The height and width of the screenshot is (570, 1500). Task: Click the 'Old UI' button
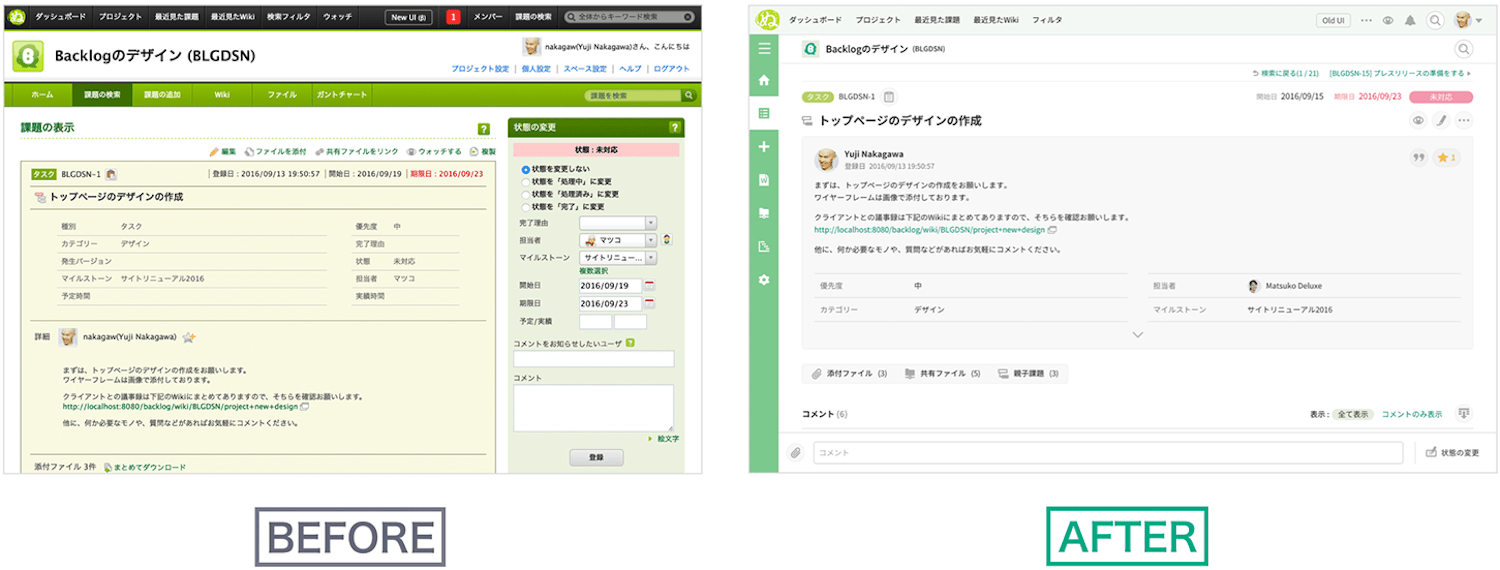point(1332,20)
